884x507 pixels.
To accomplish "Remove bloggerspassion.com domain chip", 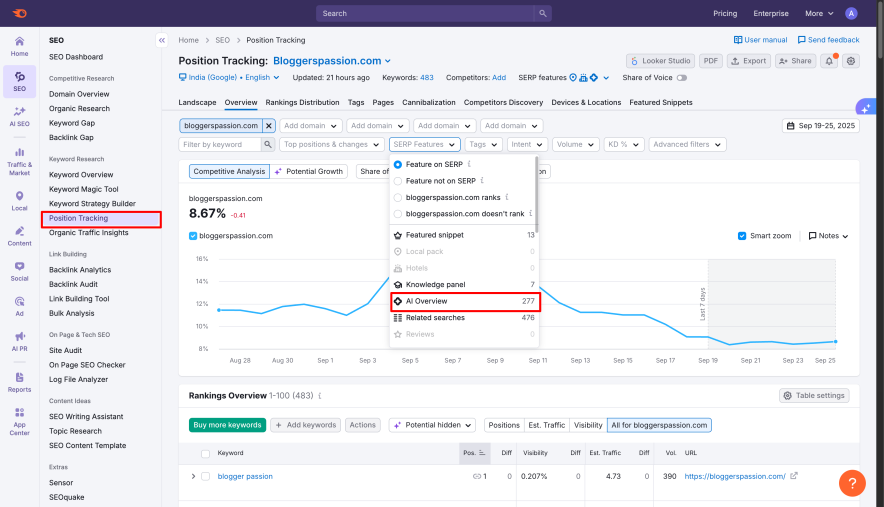I will point(269,126).
